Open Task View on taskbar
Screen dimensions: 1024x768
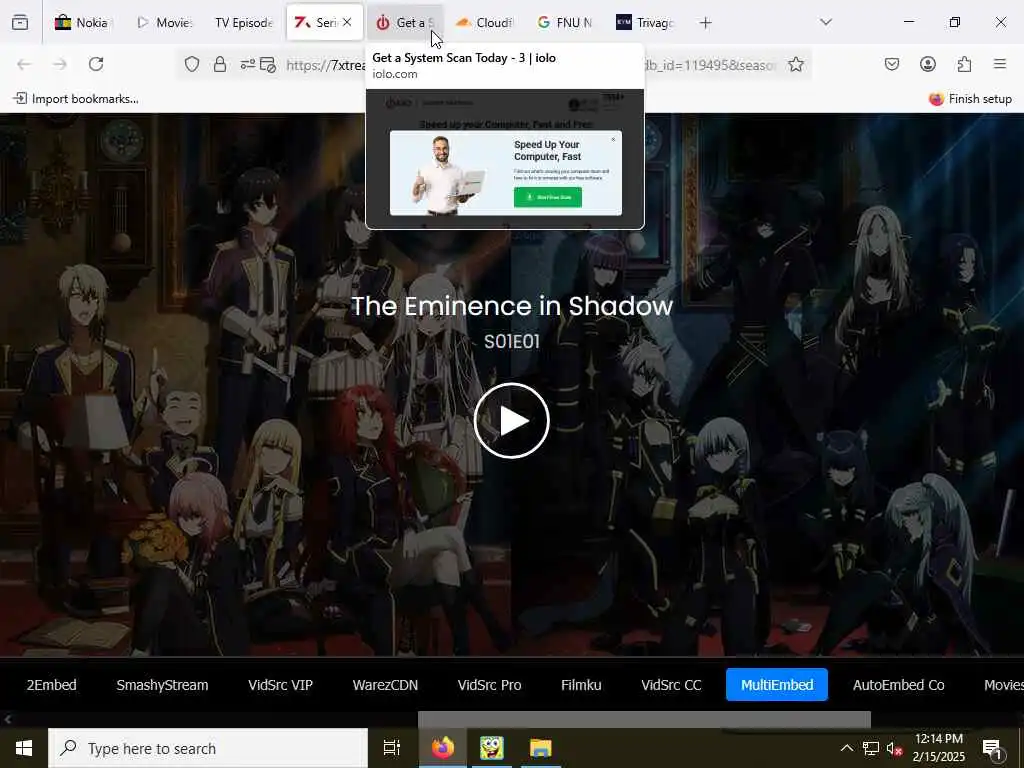(392, 748)
